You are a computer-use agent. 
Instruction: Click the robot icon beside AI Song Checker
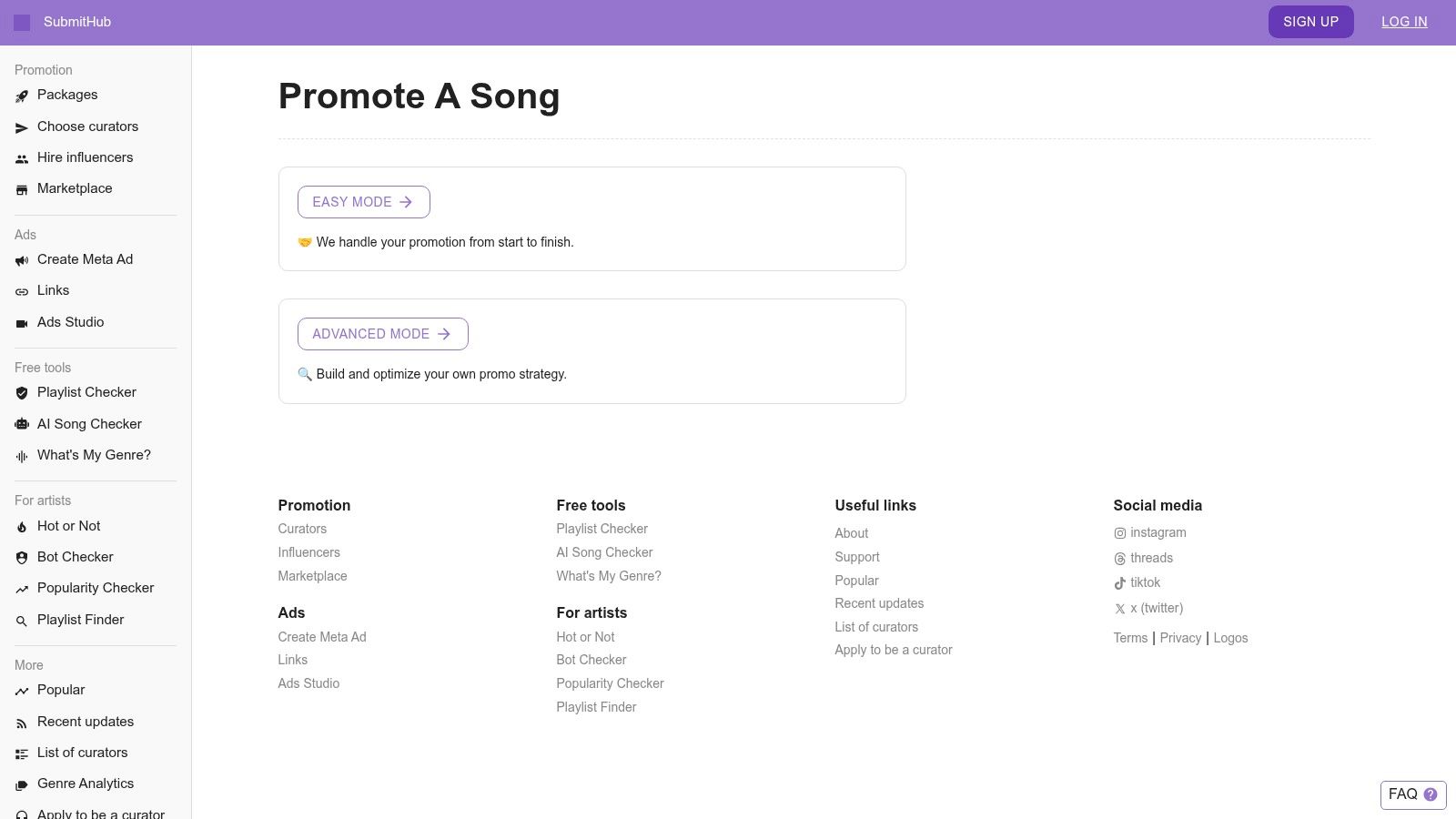[x=22, y=425]
